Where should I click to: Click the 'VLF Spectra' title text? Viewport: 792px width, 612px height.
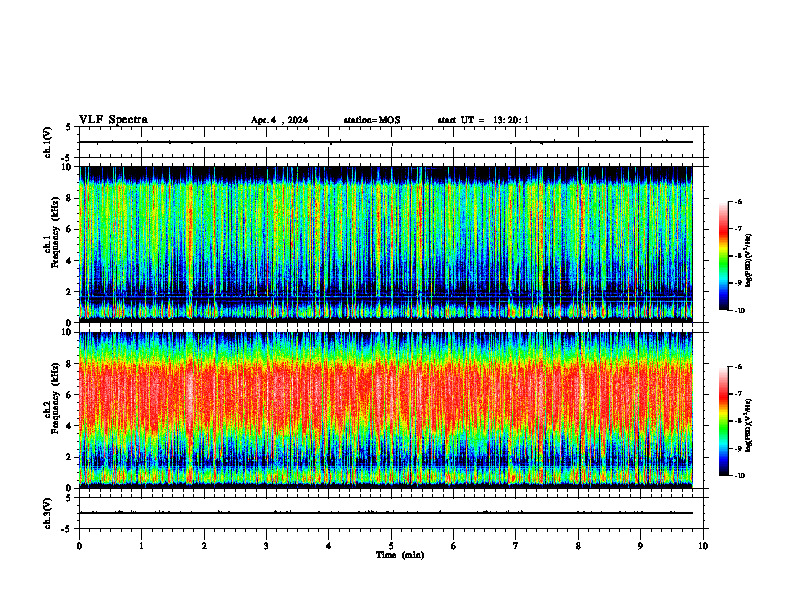113,120
